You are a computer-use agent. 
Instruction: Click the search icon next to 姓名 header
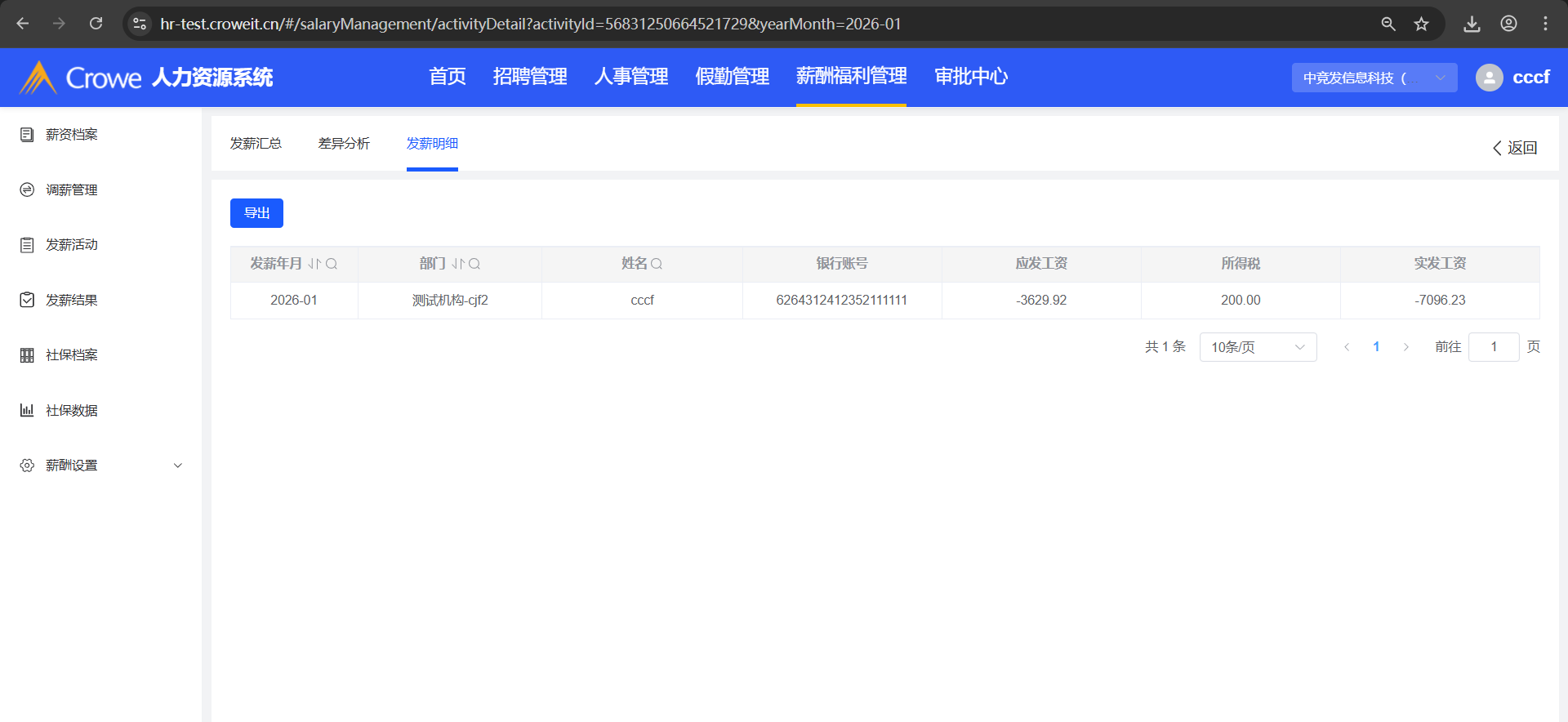pyautogui.click(x=657, y=264)
